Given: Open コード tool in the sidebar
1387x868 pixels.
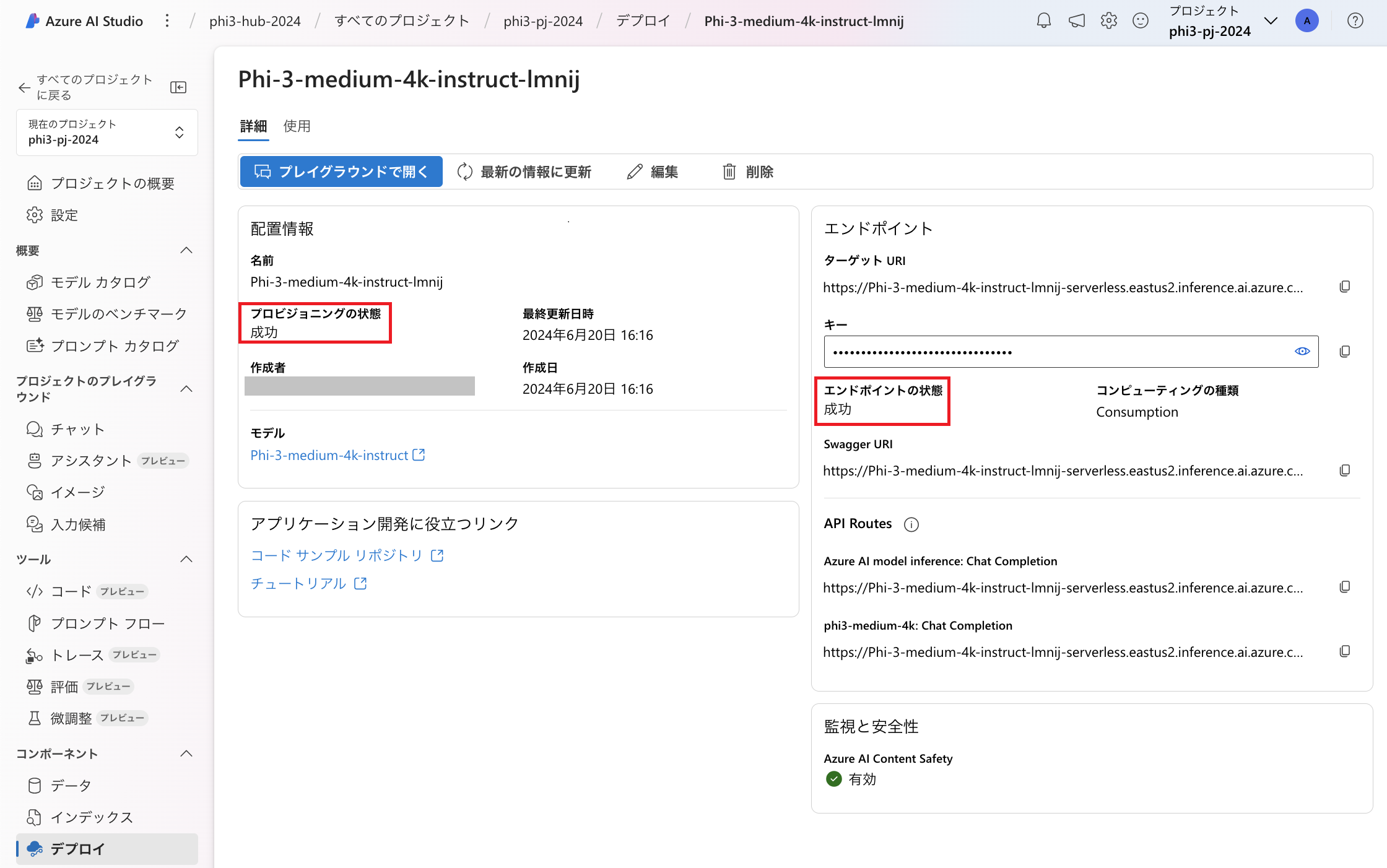Looking at the screenshot, I should pos(107,591).
